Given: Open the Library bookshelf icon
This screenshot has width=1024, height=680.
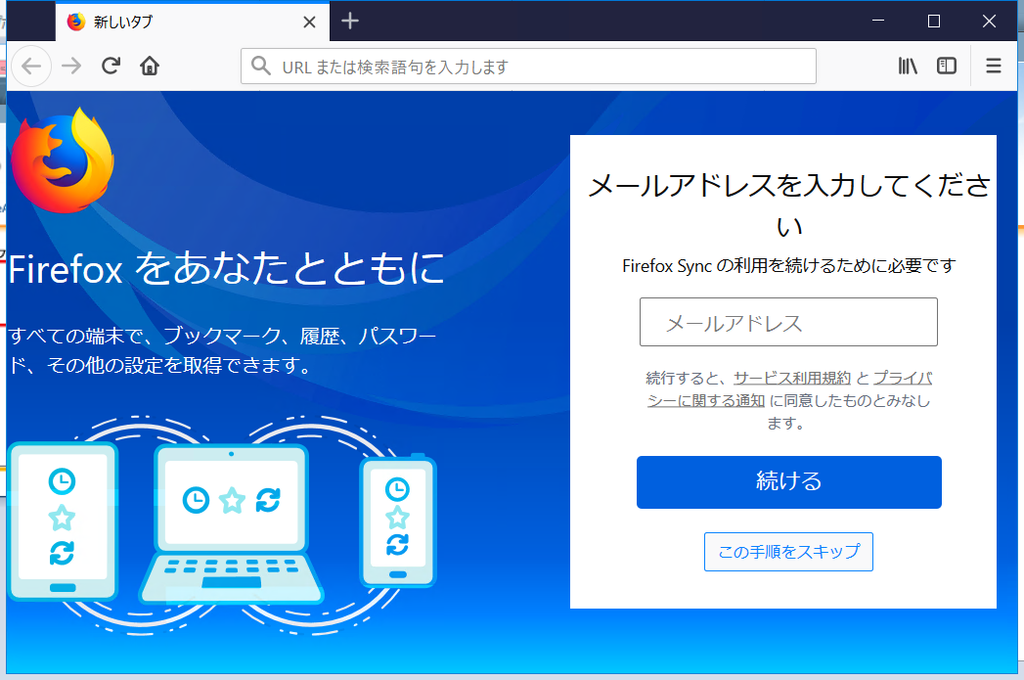Looking at the screenshot, I should [x=907, y=66].
